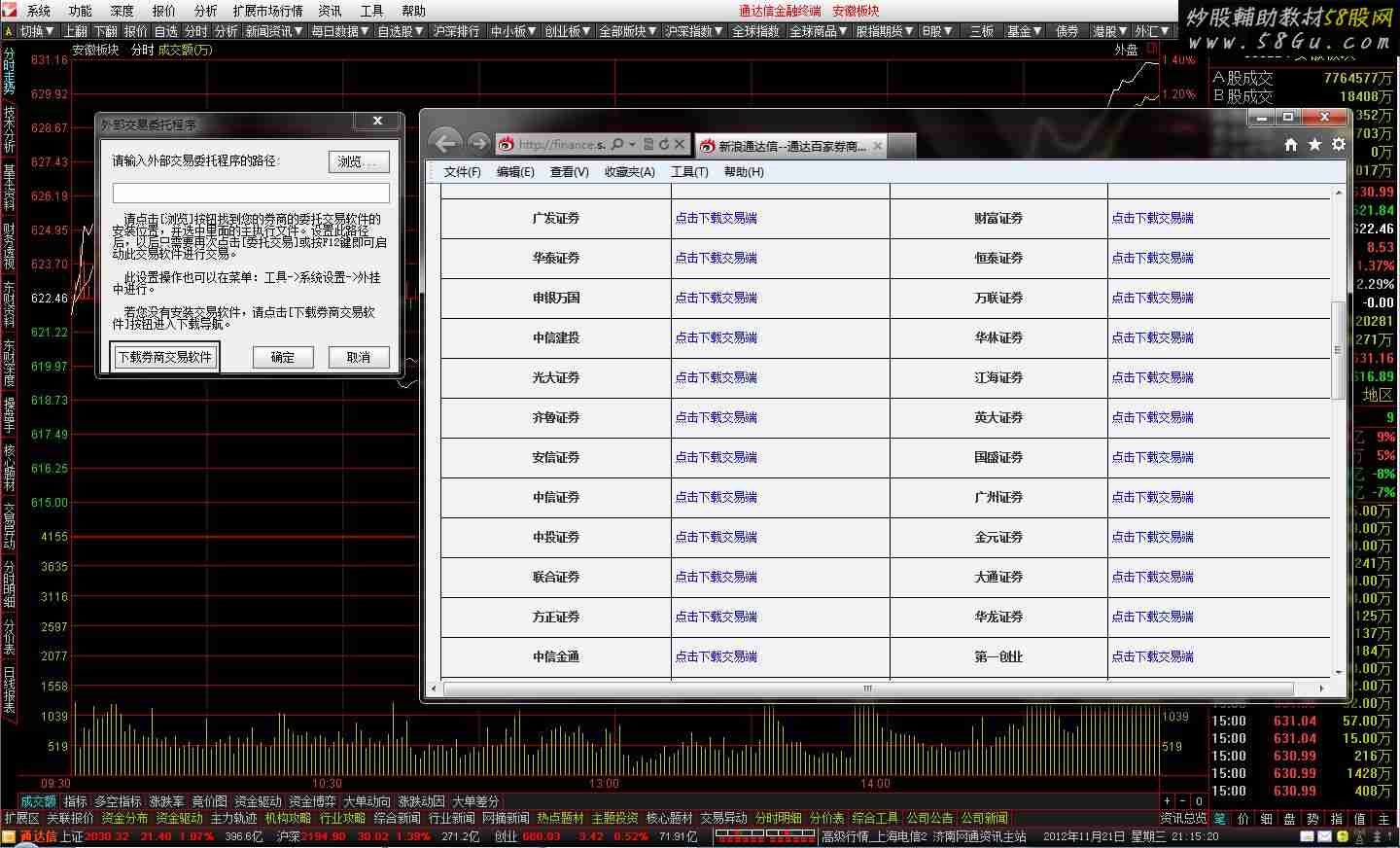Open the 系统 menu
This screenshot has width=1400, height=848.
(x=39, y=11)
